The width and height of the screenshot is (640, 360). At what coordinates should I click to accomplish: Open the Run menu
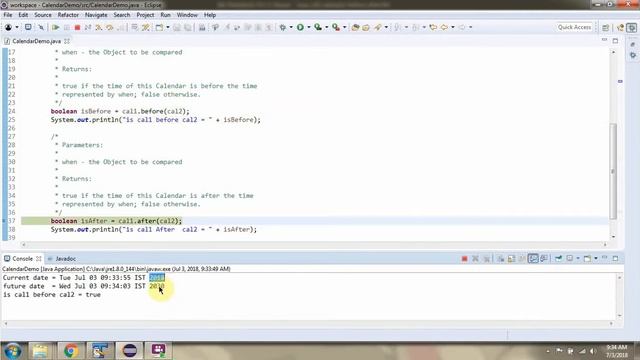165,15
